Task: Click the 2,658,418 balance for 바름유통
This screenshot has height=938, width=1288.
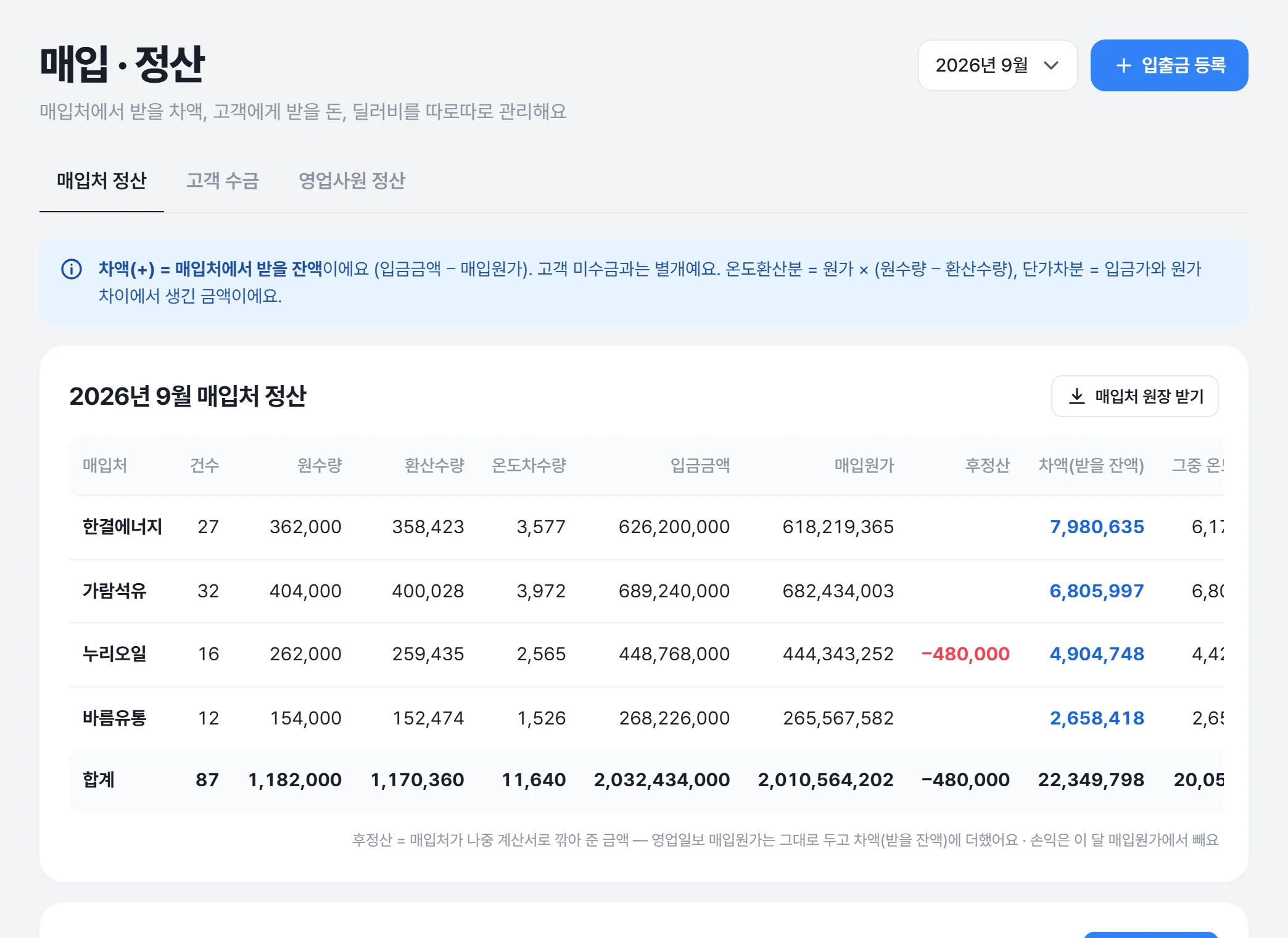Action: [x=1097, y=718]
